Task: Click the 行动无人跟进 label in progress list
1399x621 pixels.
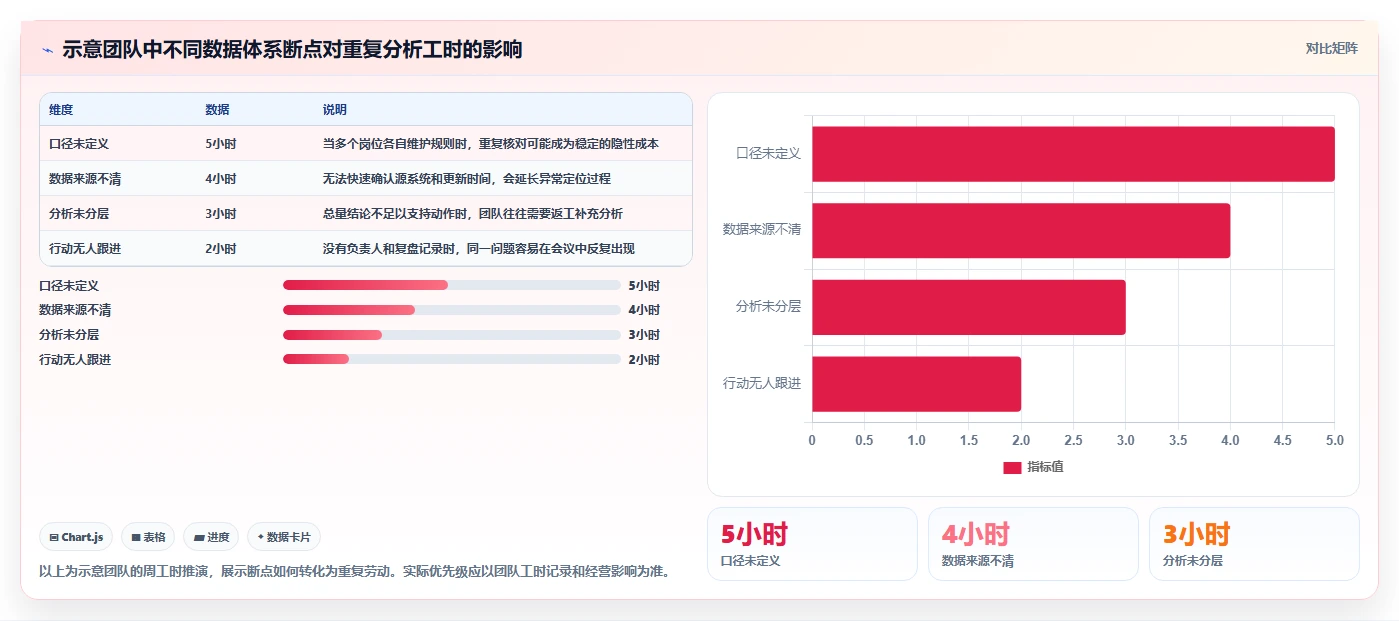Action: pyautogui.click(x=75, y=360)
